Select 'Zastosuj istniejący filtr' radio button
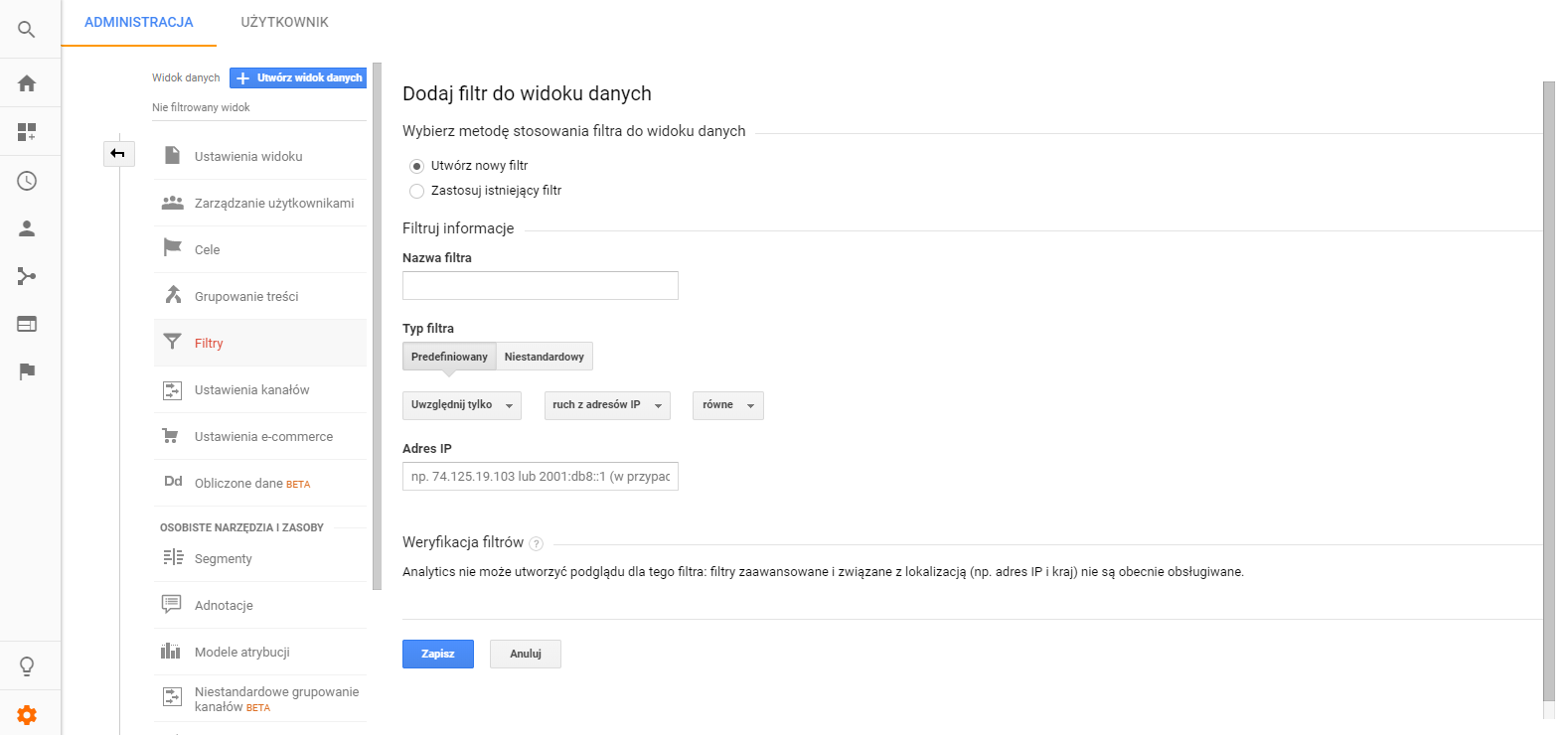This screenshot has height=735, width=1568. pos(417,191)
